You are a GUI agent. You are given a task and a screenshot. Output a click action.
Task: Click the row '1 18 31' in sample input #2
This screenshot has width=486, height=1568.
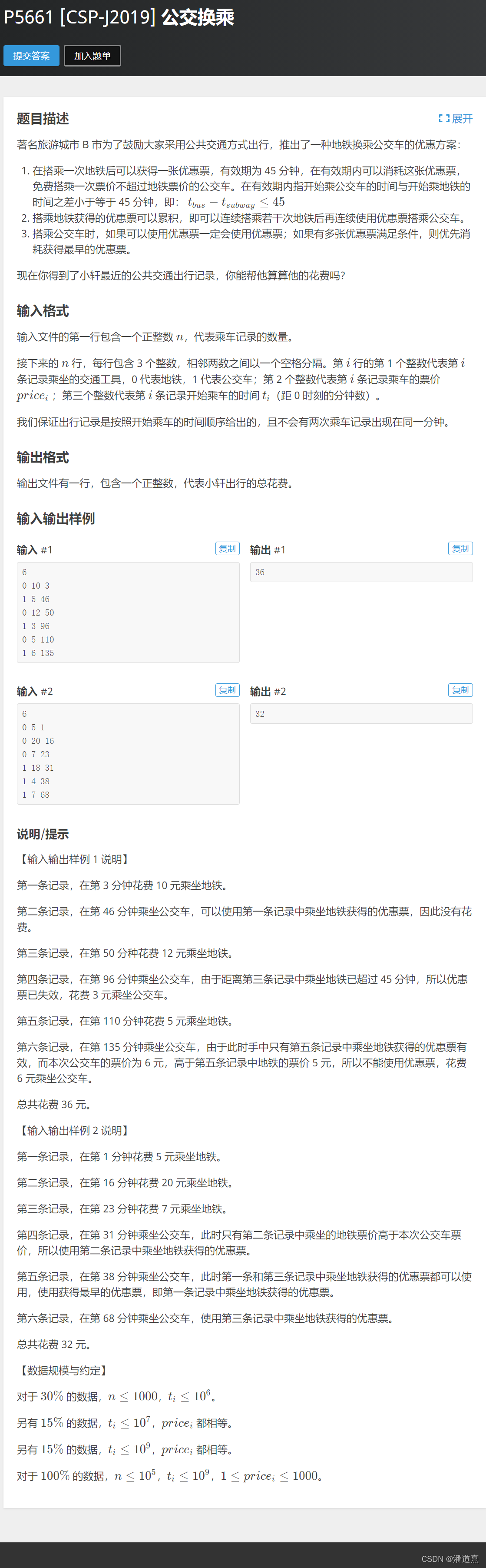coord(38,768)
